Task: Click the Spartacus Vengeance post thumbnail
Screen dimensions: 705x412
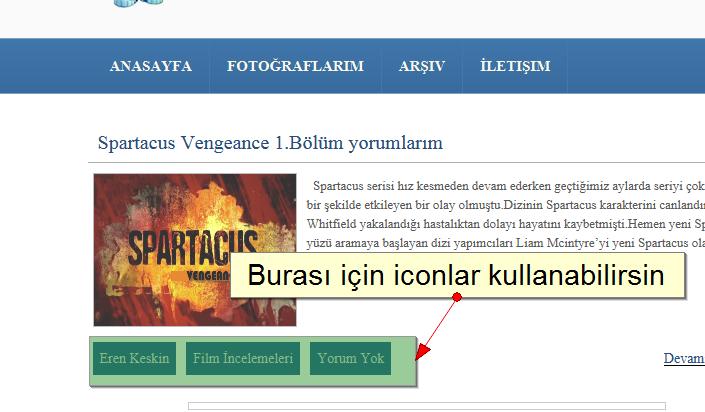Action: point(195,250)
